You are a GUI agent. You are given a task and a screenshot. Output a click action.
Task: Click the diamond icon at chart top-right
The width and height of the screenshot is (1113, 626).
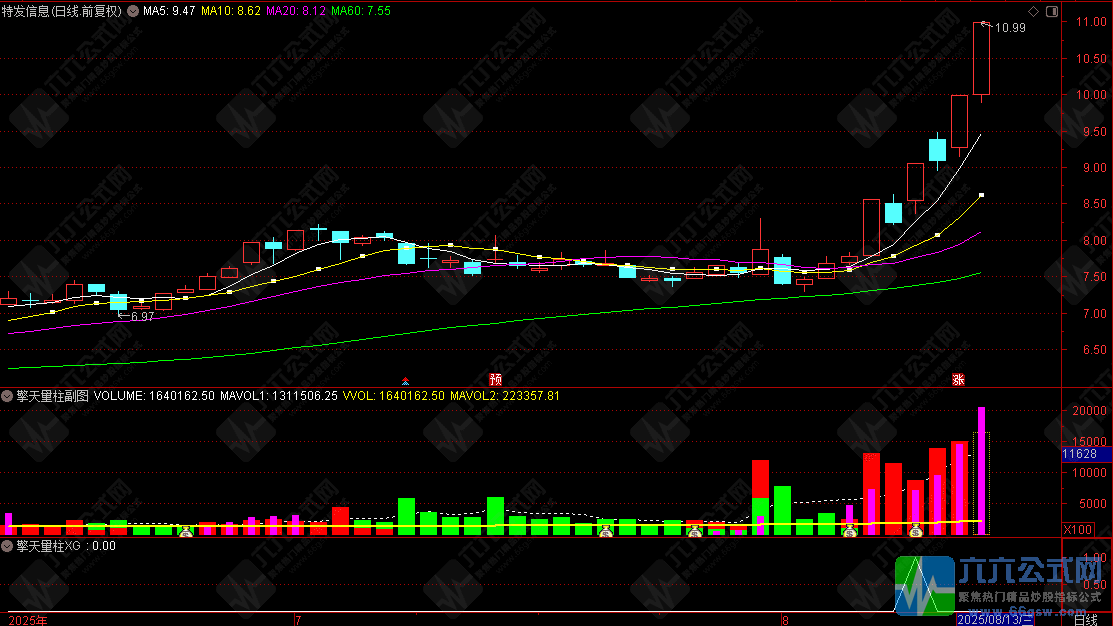pyautogui.click(x=1034, y=11)
